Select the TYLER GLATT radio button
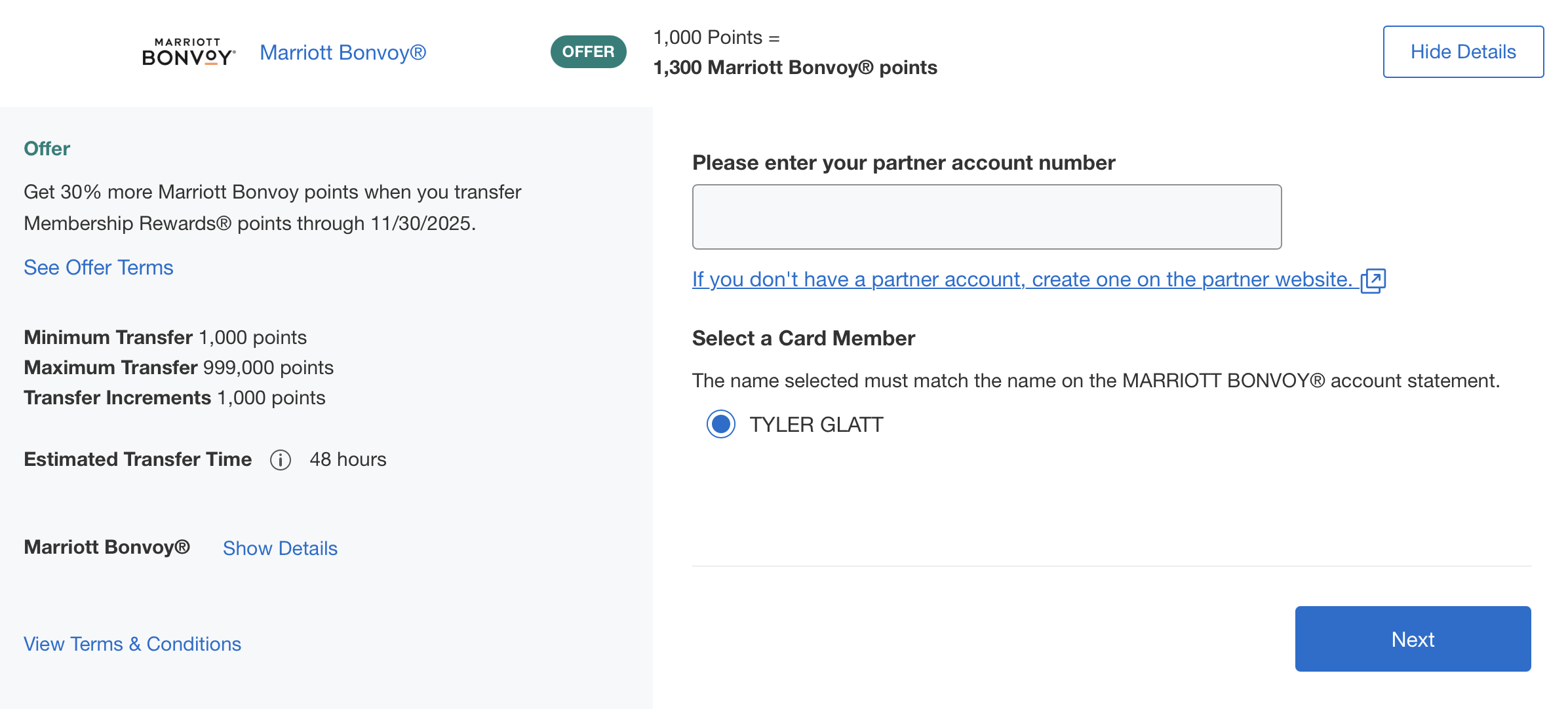This screenshot has width=1568, height=709. click(721, 424)
